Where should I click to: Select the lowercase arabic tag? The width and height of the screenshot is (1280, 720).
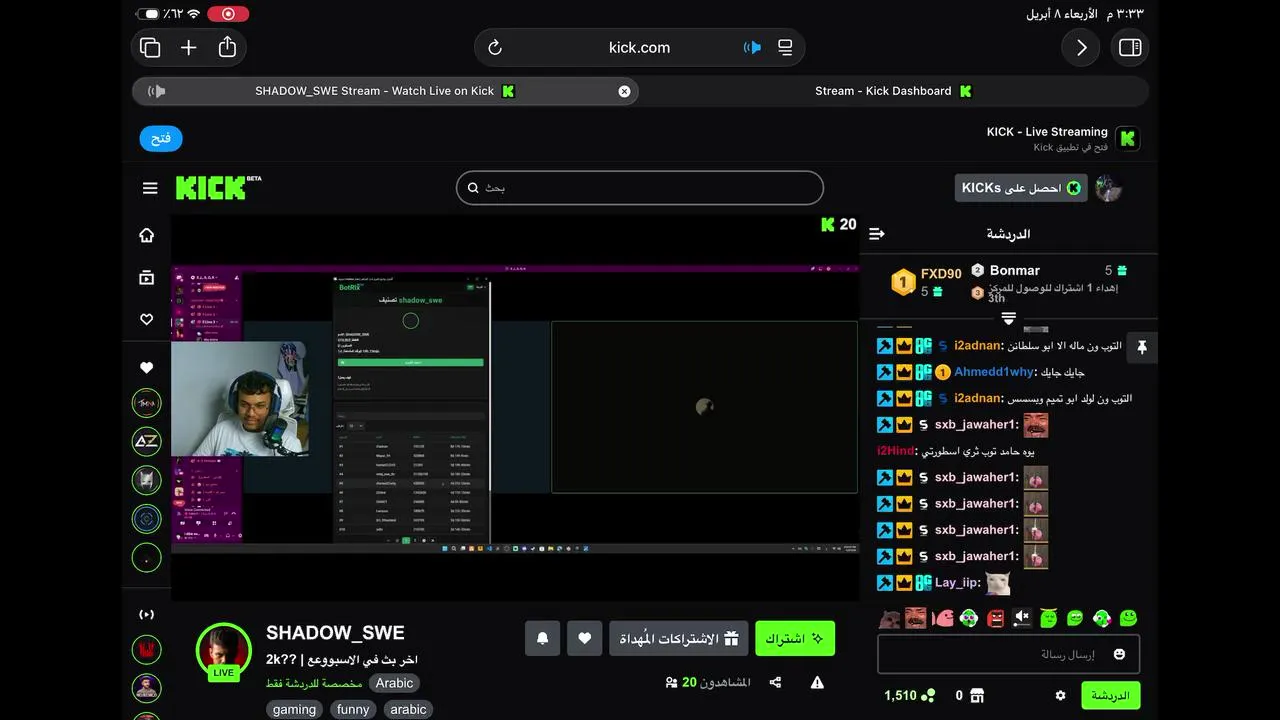point(408,709)
